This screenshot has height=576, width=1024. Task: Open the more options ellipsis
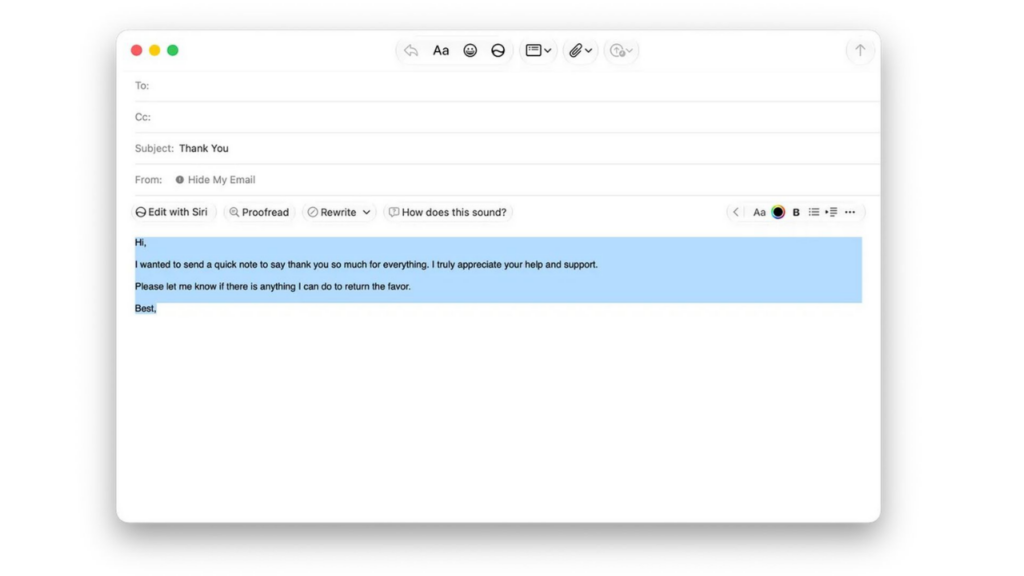tap(850, 212)
